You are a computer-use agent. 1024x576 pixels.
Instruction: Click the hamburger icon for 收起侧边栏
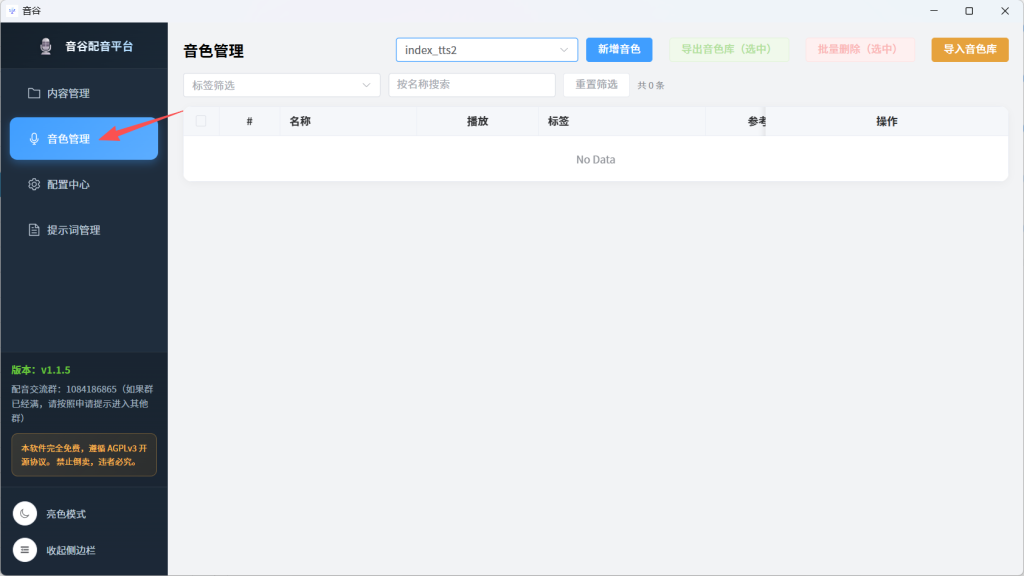[25, 550]
